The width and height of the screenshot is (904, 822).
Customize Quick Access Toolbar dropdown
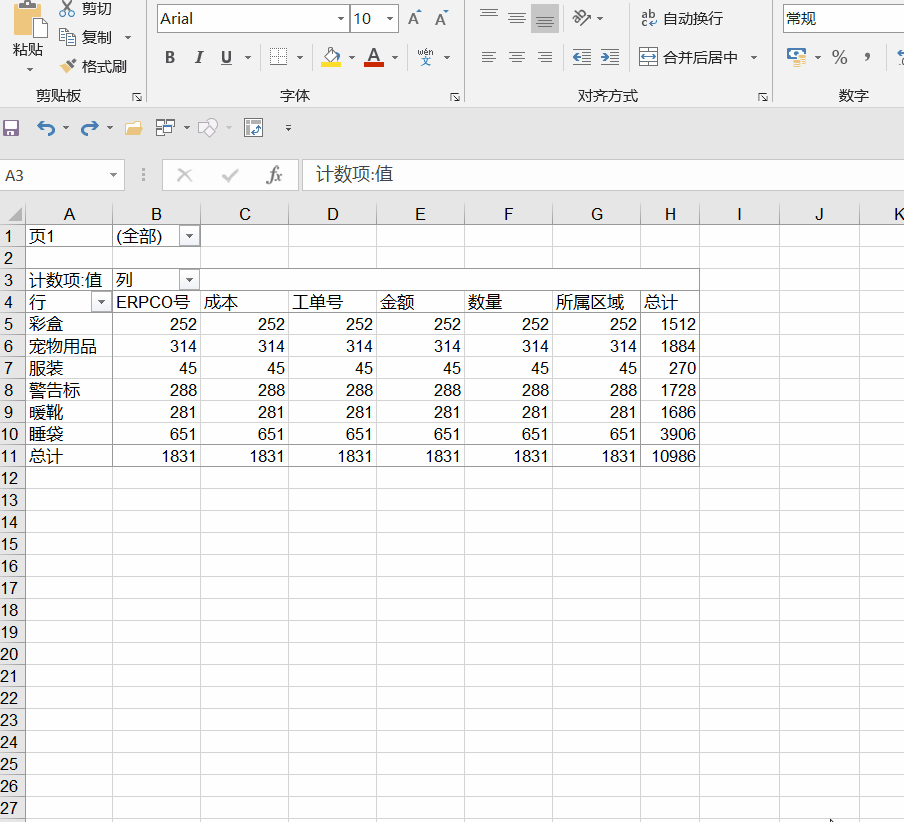pyautogui.click(x=288, y=127)
